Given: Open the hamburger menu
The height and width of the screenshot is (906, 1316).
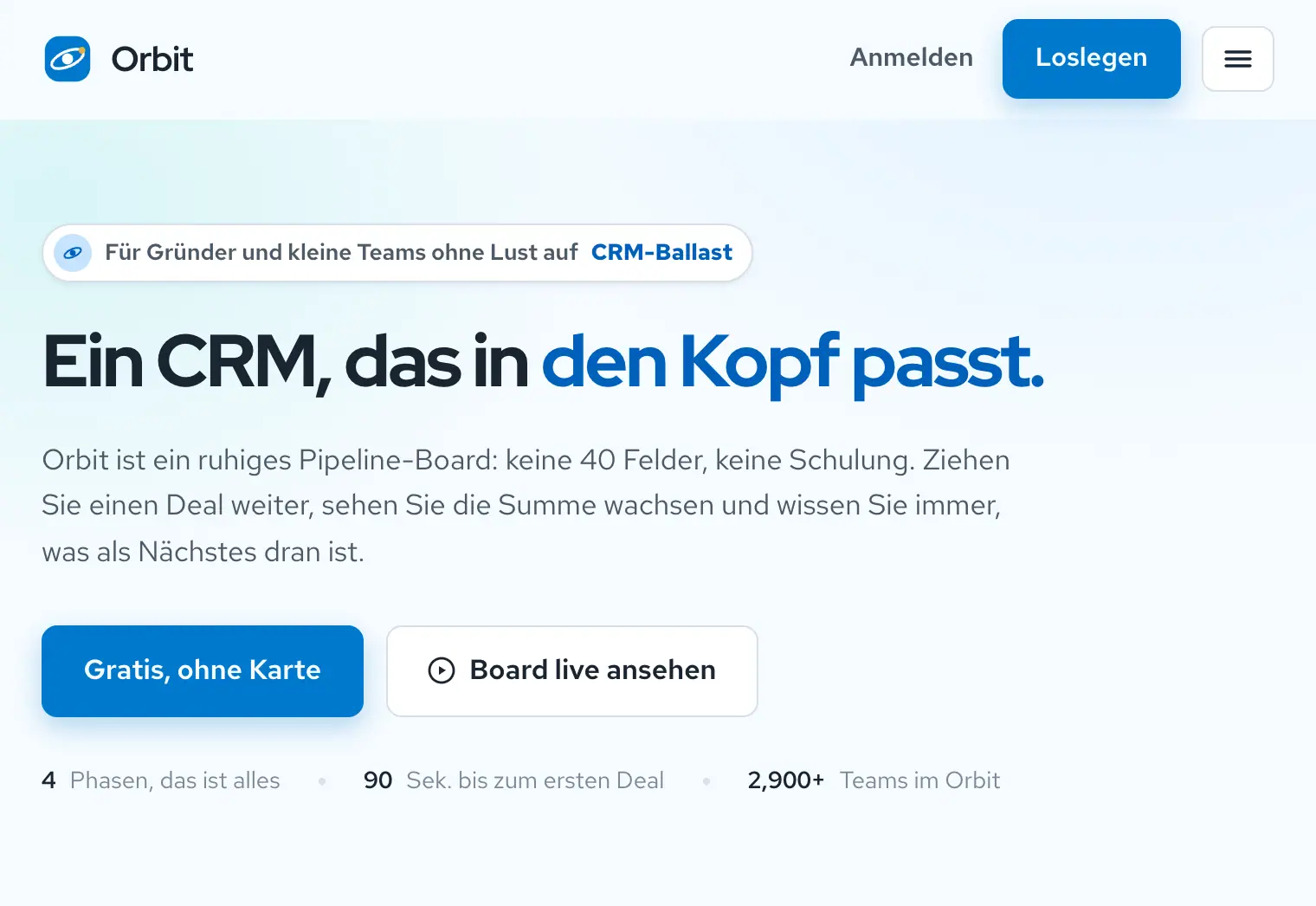Looking at the screenshot, I should [x=1238, y=59].
